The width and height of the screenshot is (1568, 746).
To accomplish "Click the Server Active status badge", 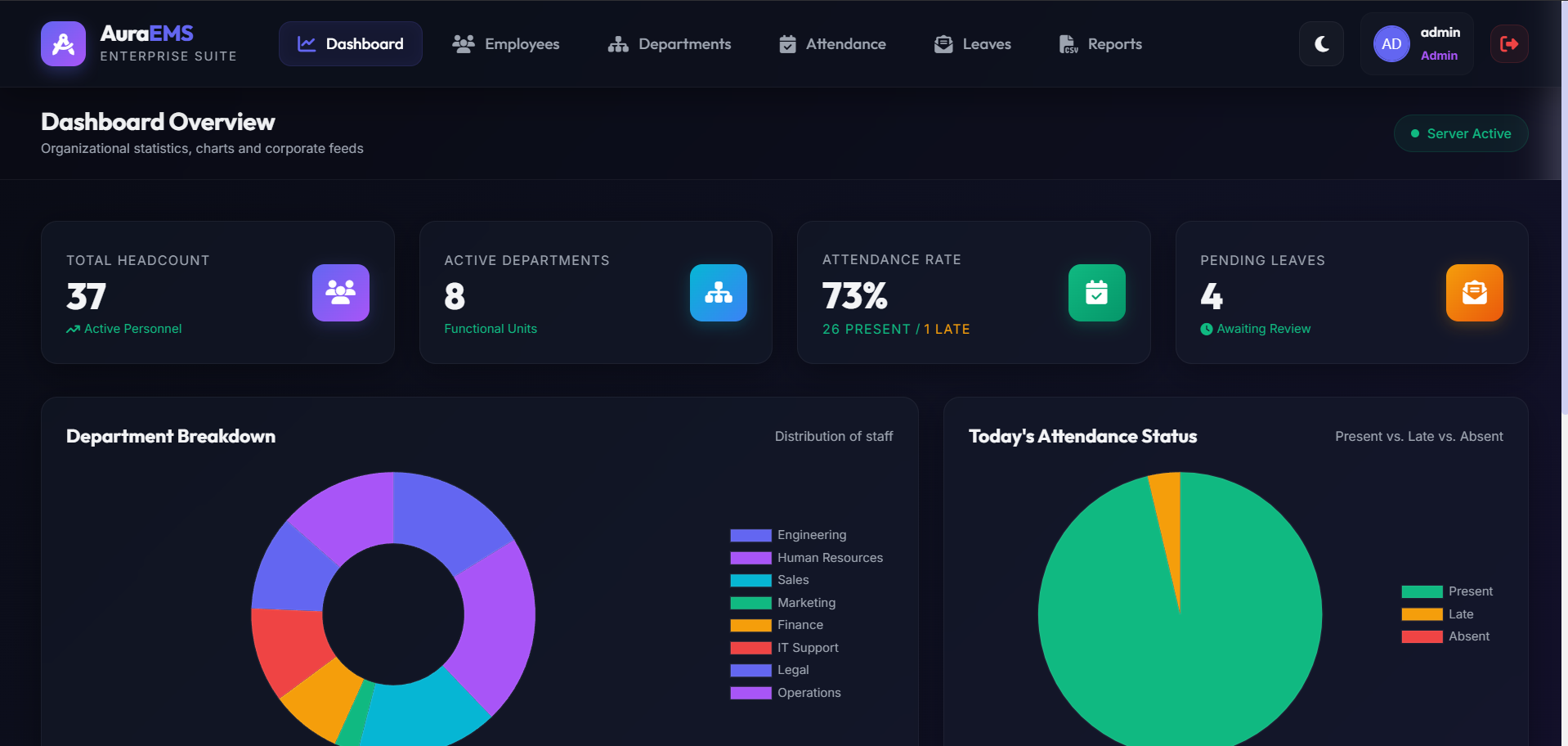I will [1461, 133].
